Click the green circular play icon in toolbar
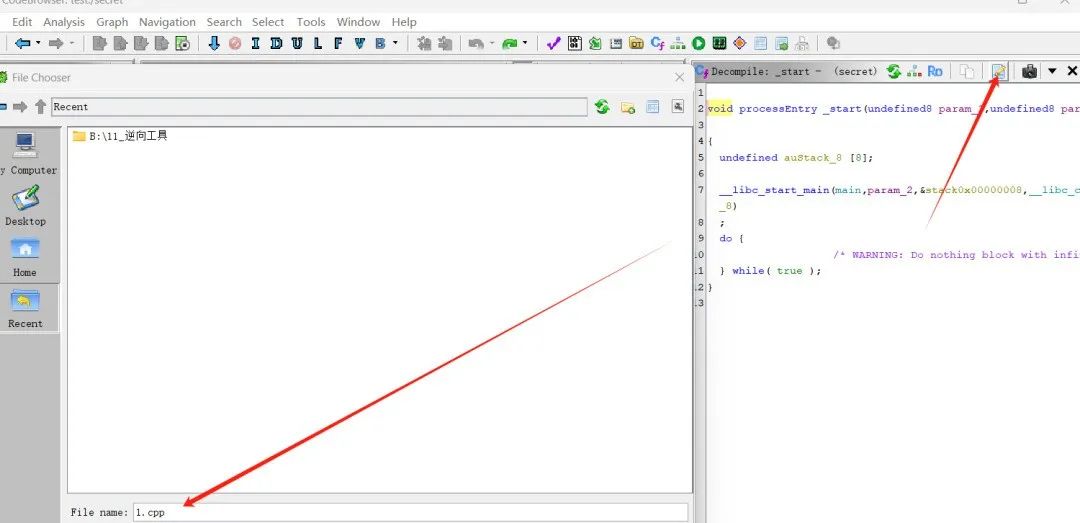The width and height of the screenshot is (1080, 523). 698,43
